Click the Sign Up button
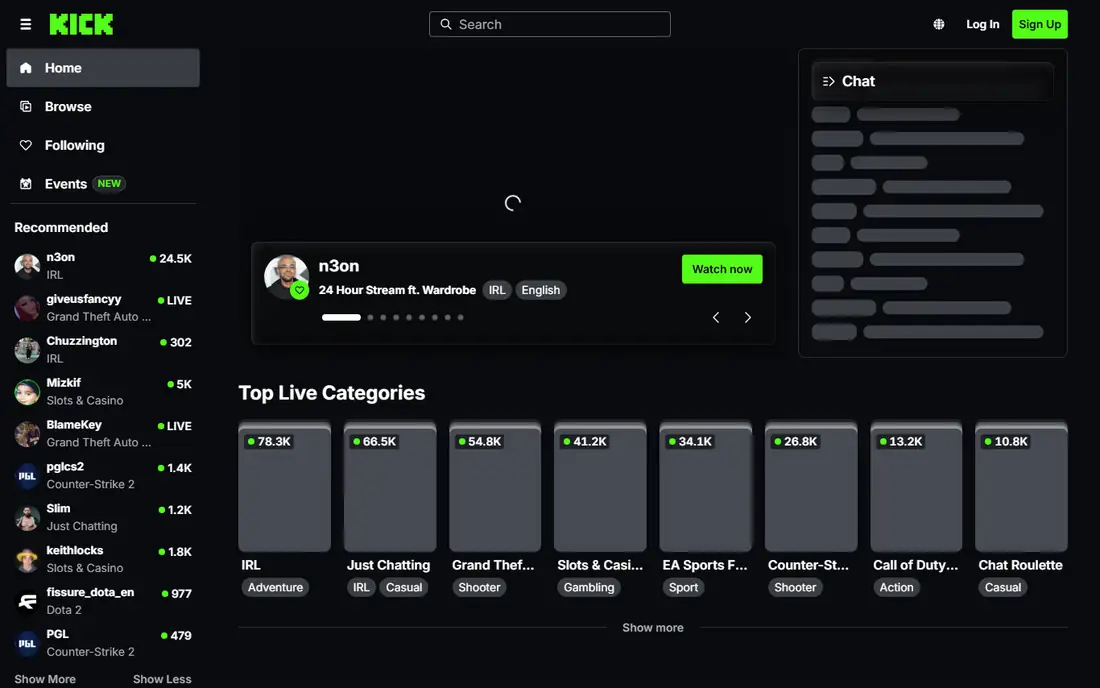Image resolution: width=1100 pixels, height=688 pixels. pos(1040,25)
